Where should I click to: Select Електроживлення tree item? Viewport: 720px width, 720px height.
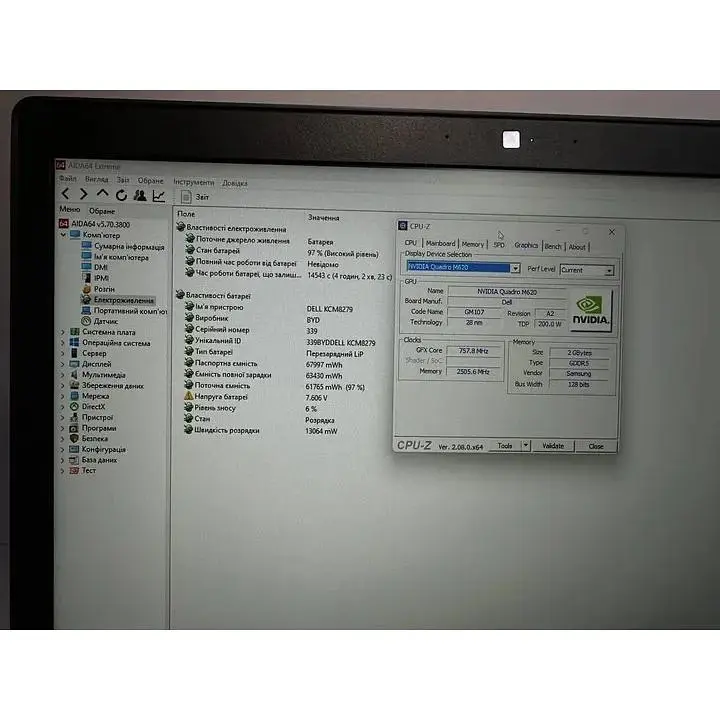click(118, 300)
